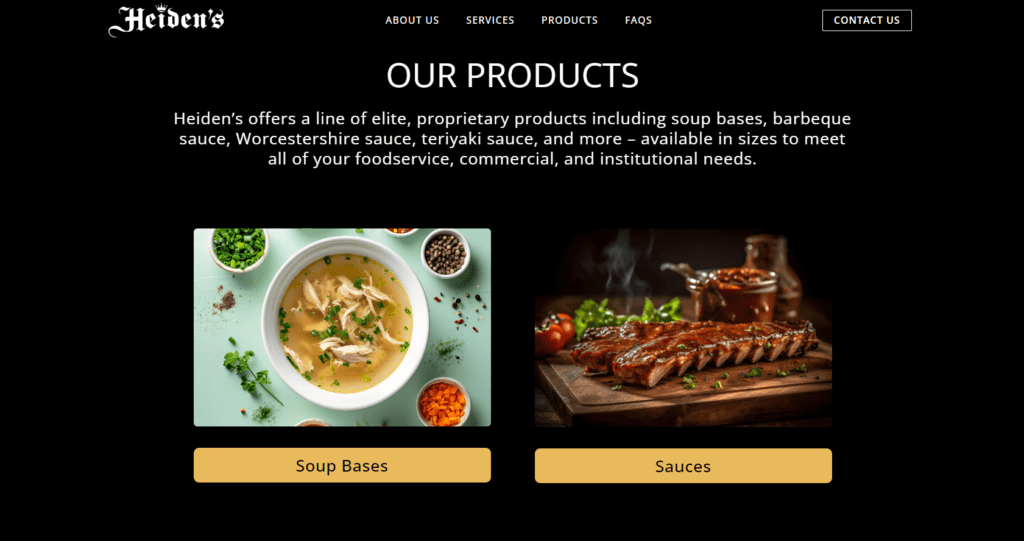The width and height of the screenshot is (1024, 541).
Task: Click the red tomatoes beside the ribs
Action: [x=554, y=333]
